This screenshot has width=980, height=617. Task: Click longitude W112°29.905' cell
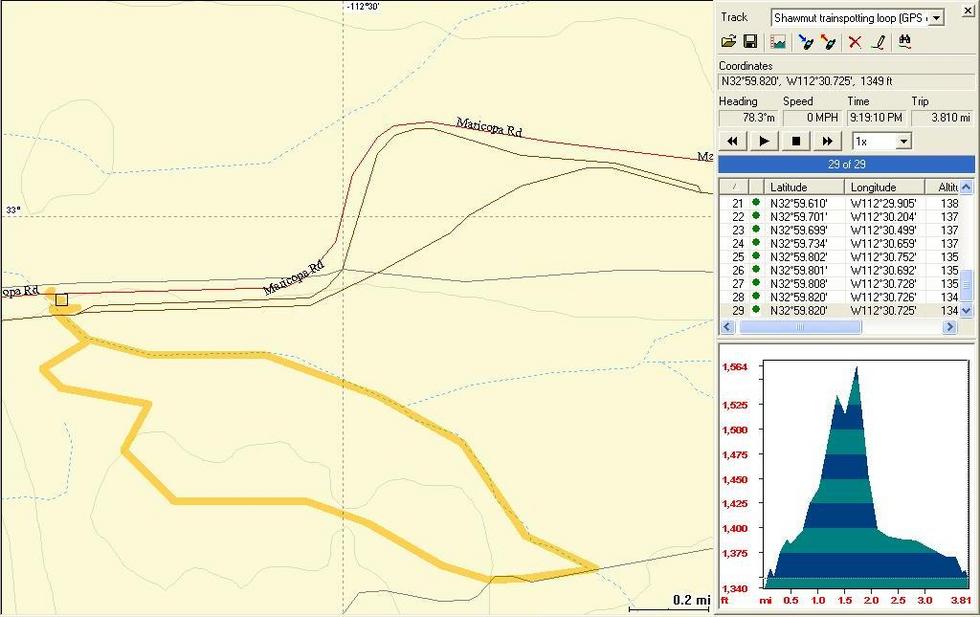click(x=883, y=203)
